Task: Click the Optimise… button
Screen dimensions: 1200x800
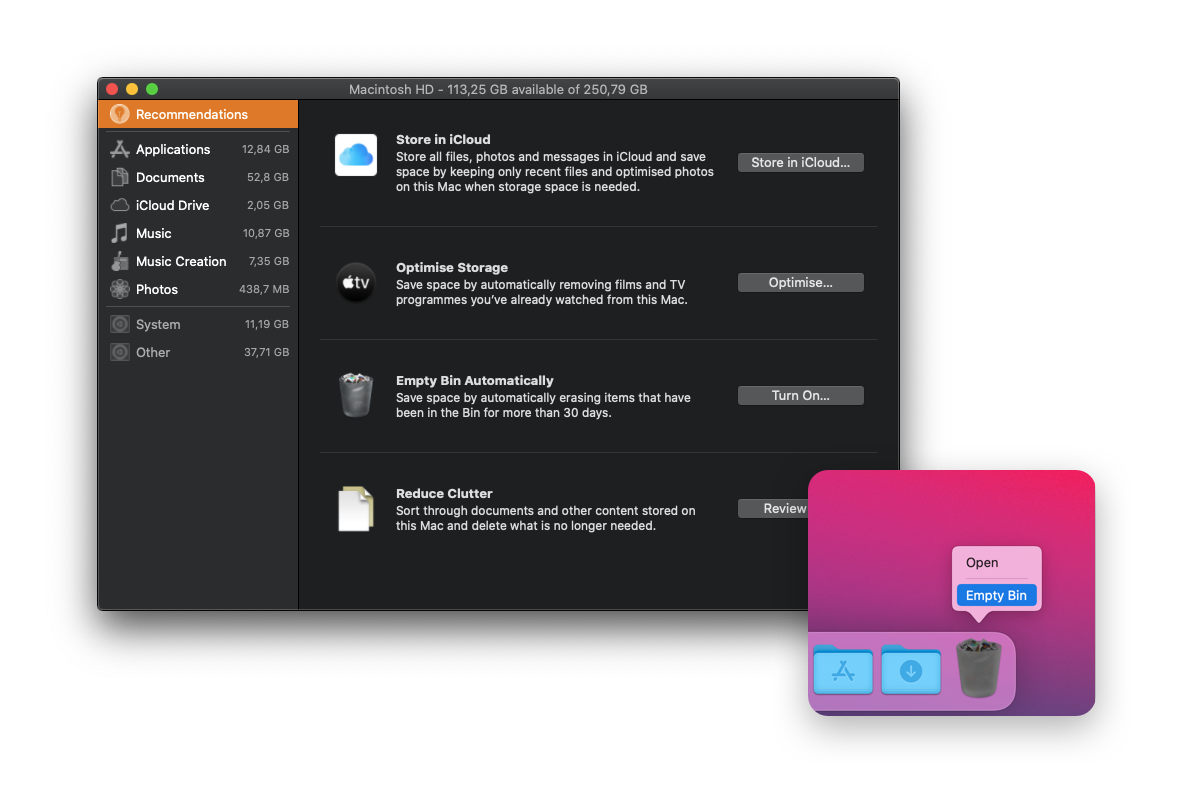Action: click(x=801, y=283)
